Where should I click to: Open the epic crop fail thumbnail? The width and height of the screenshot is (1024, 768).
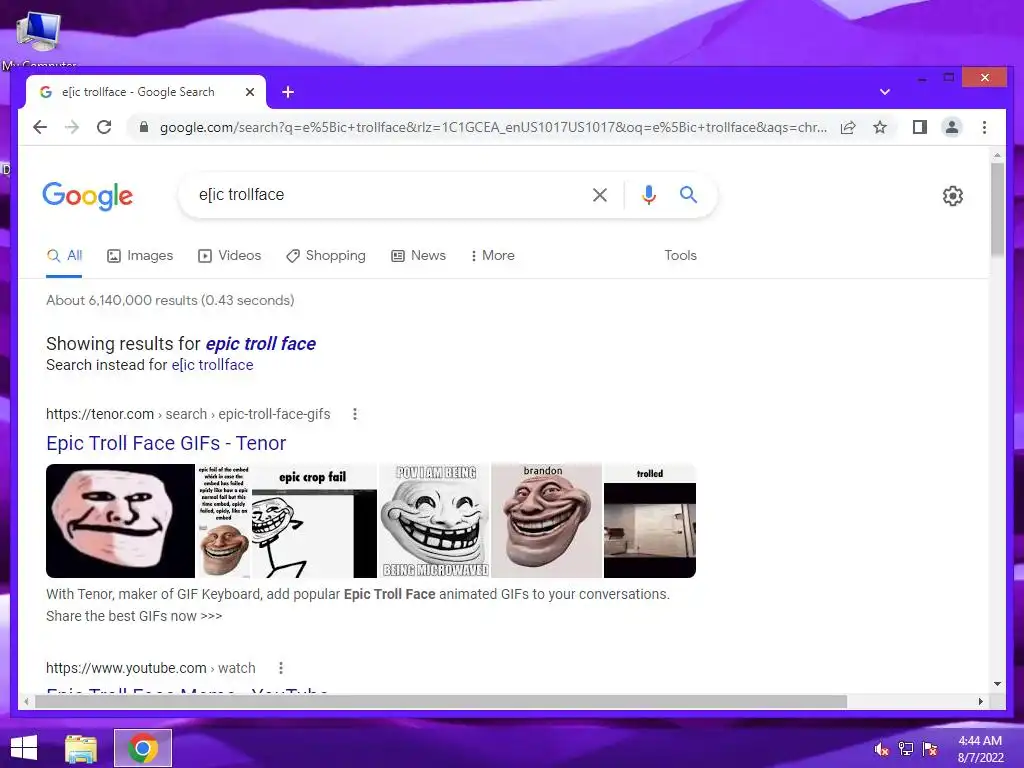[314, 520]
